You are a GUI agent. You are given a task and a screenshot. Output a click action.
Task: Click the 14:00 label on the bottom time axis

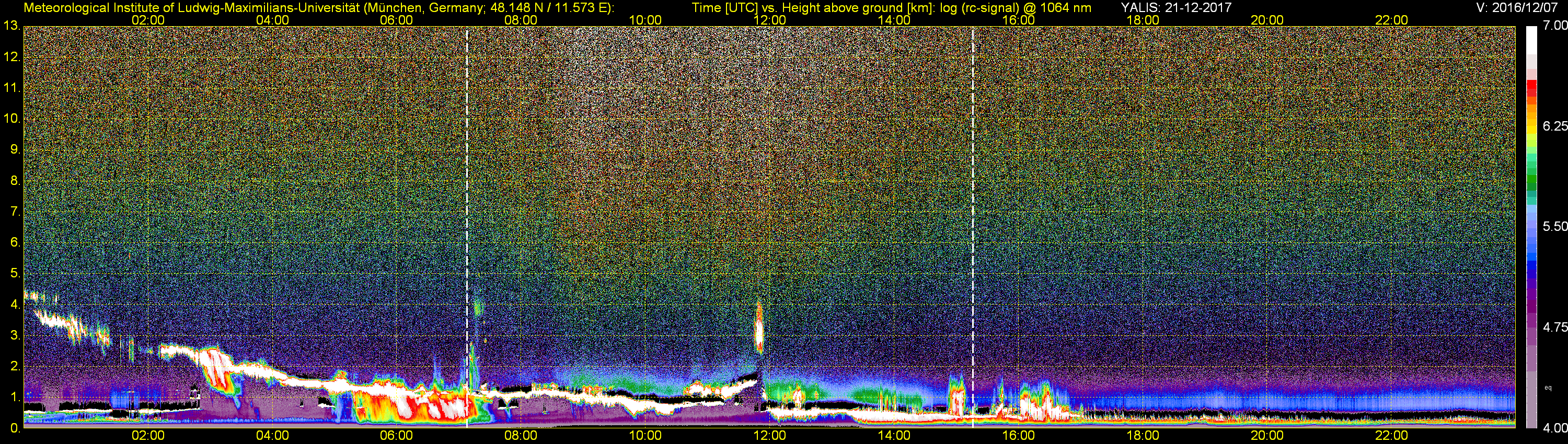(x=894, y=436)
